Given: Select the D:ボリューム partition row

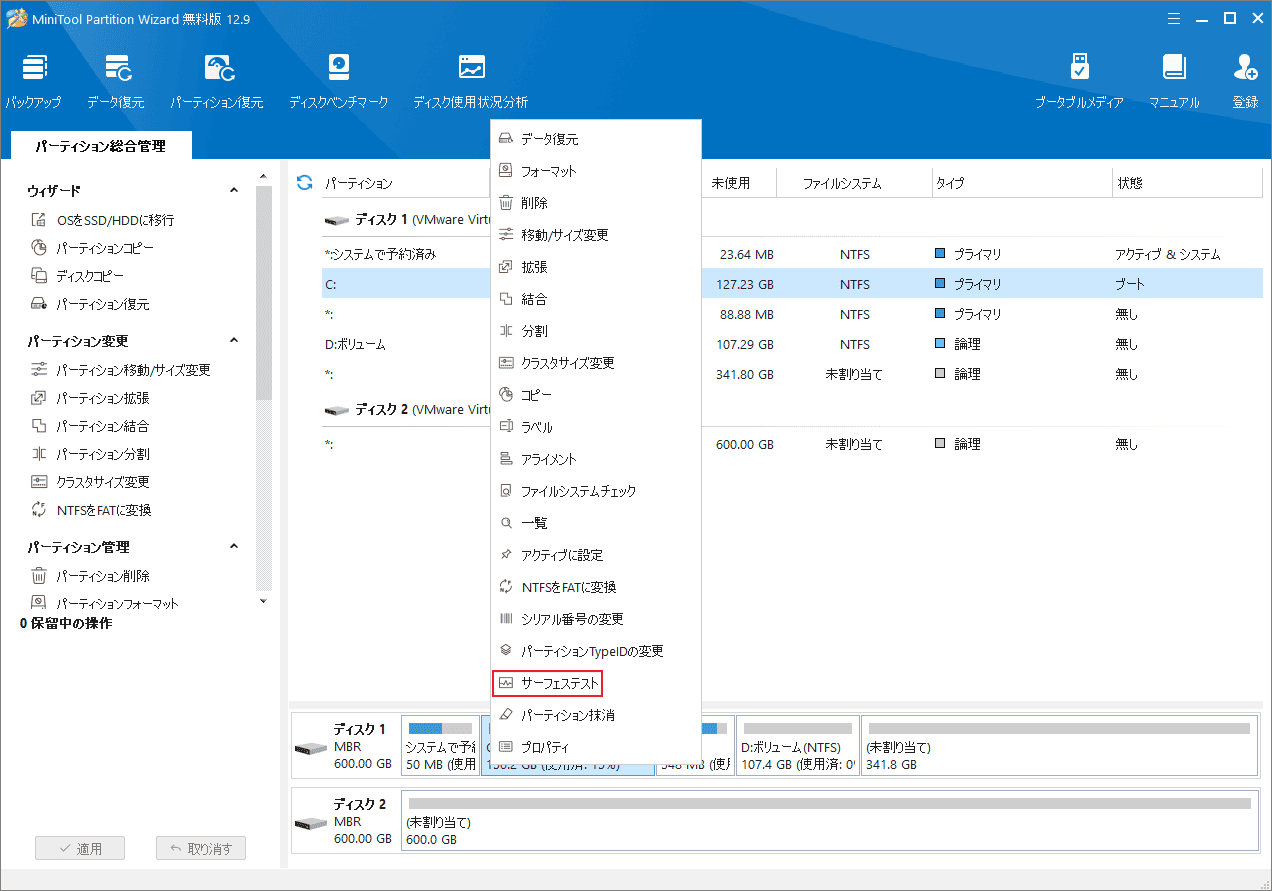Looking at the screenshot, I should coord(792,344).
